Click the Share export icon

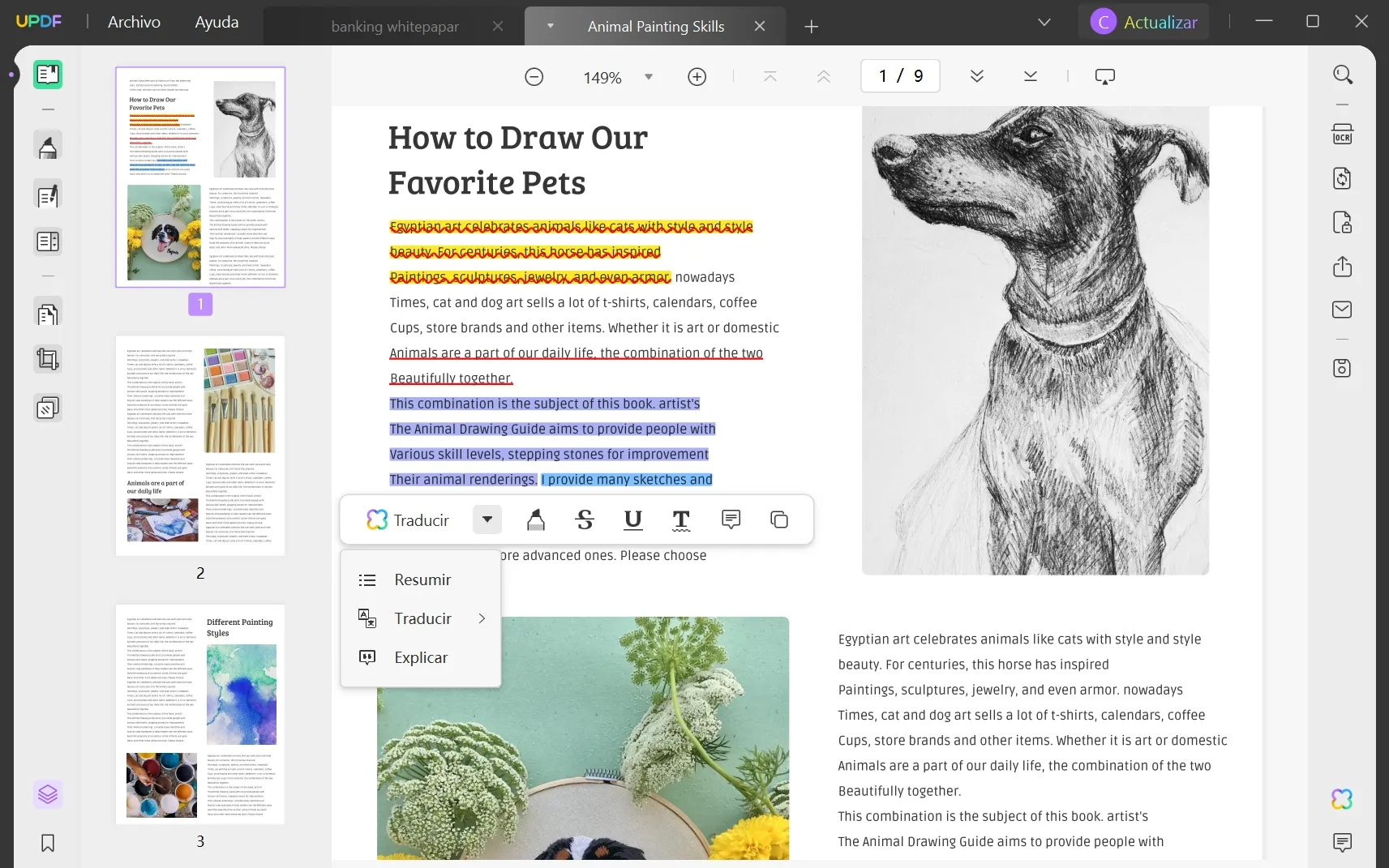pyautogui.click(x=1343, y=266)
